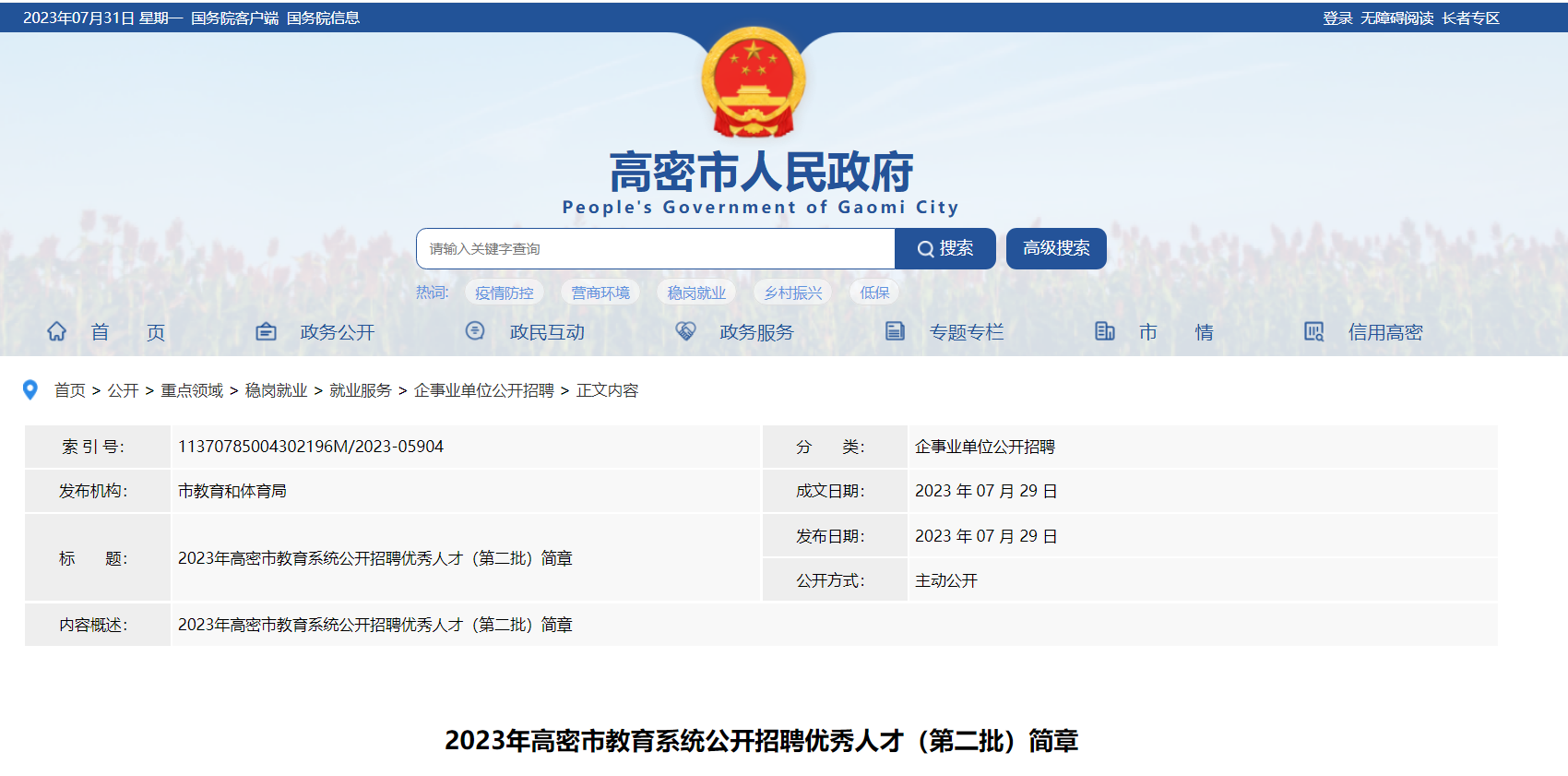Select hot word 乡村振兴
The width and height of the screenshot is (1568, 776).
coord(793,292)
